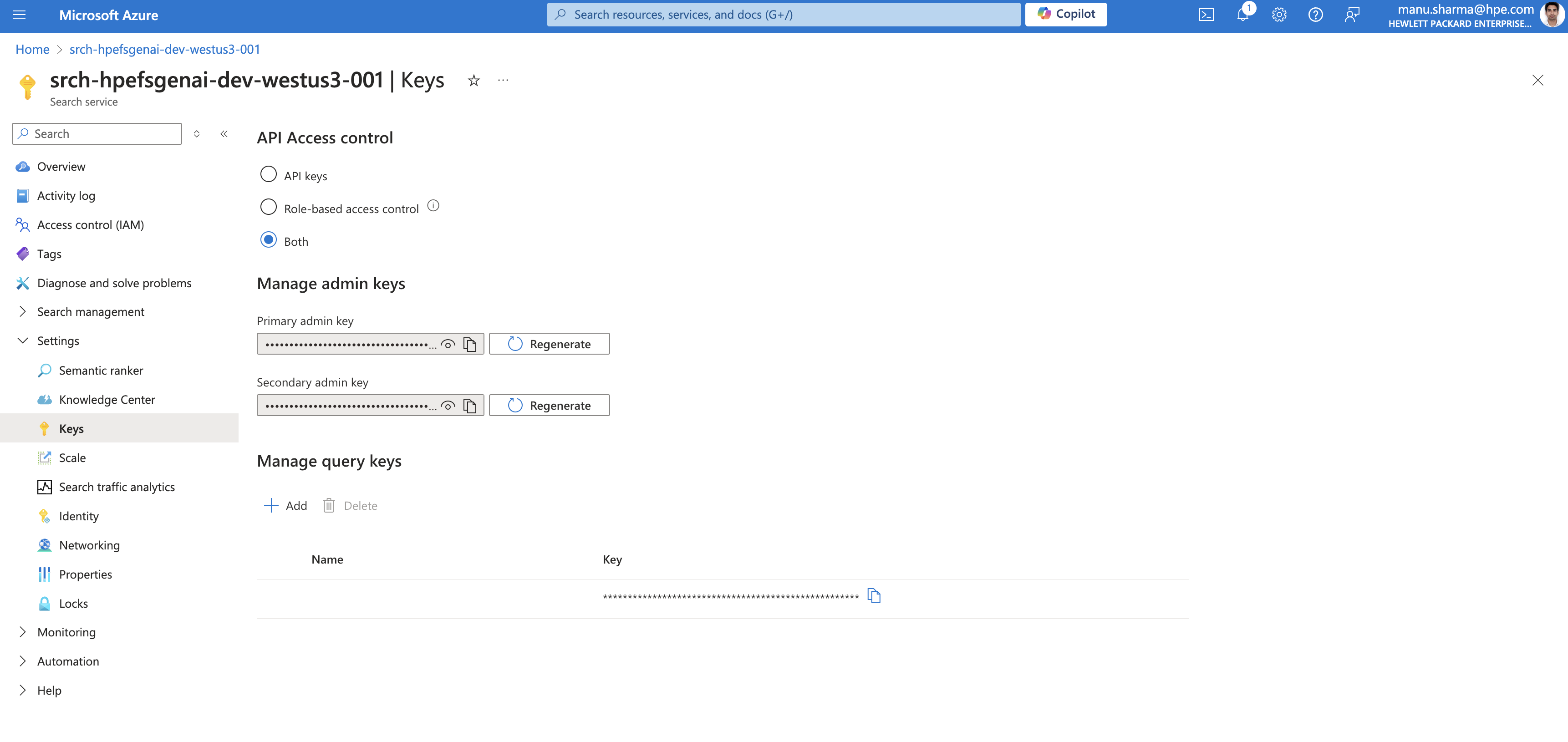1568x742 pixels.
Task: Expand Search management section
Action: (90, 312)
